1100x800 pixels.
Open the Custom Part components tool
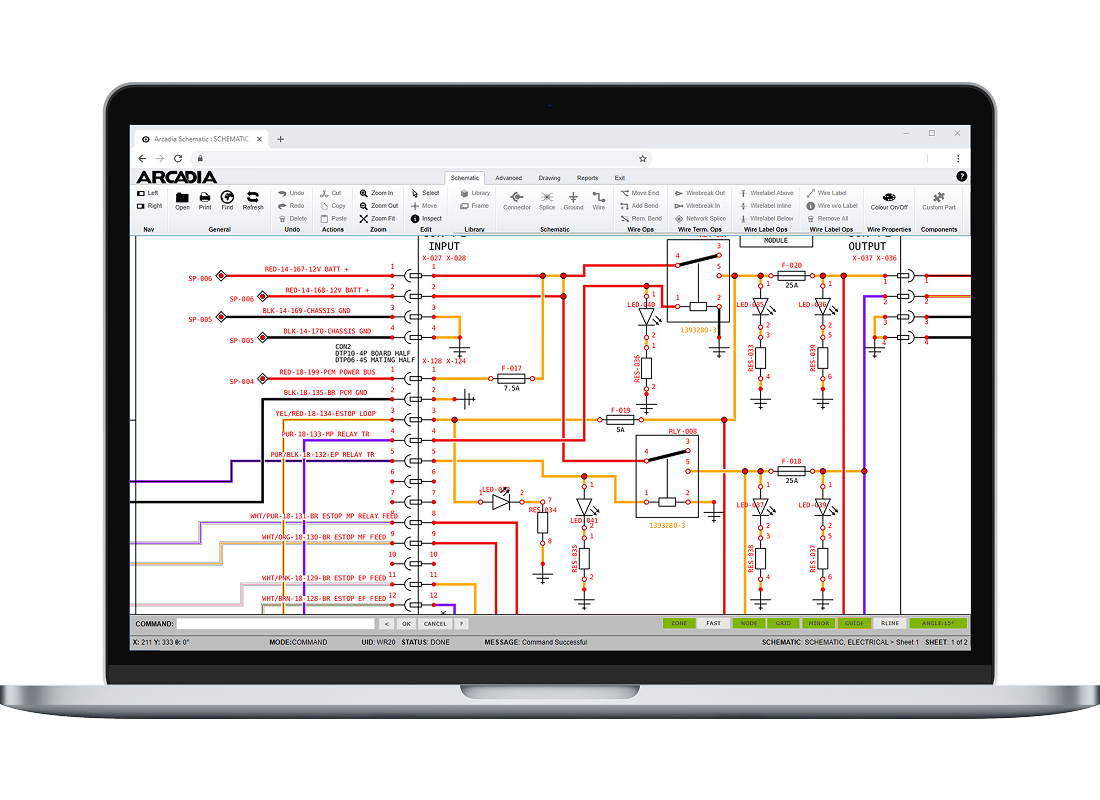tap(938, 200)
